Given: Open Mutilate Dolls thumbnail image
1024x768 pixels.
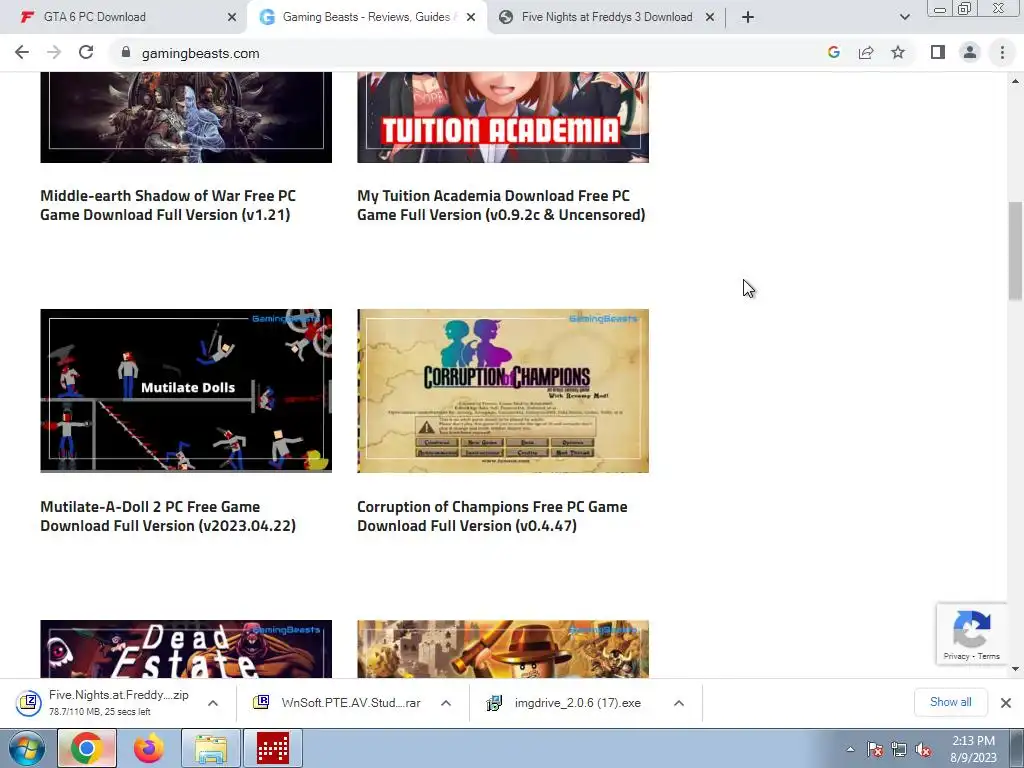Looking at the screenshot, I should (186, 391).
